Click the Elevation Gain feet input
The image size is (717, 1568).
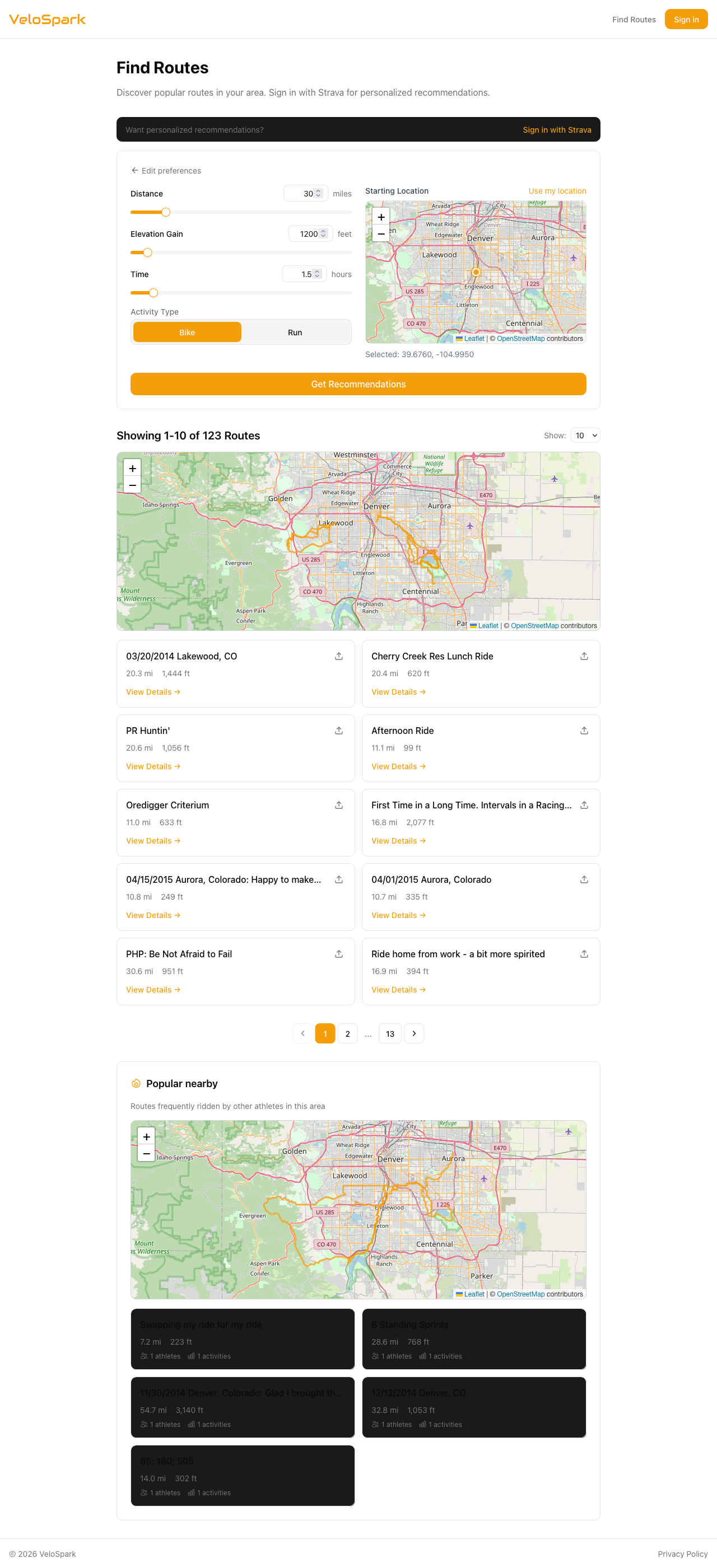310,234
